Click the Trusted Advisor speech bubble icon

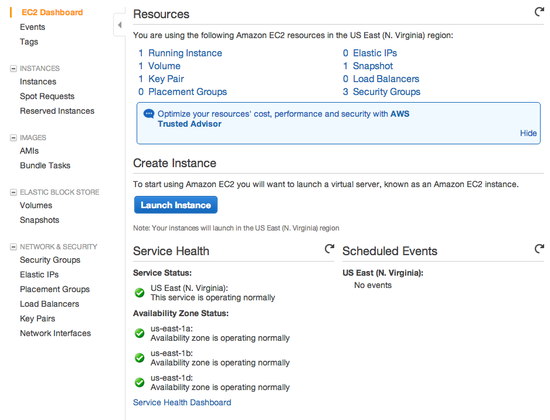tap(149, 114)
